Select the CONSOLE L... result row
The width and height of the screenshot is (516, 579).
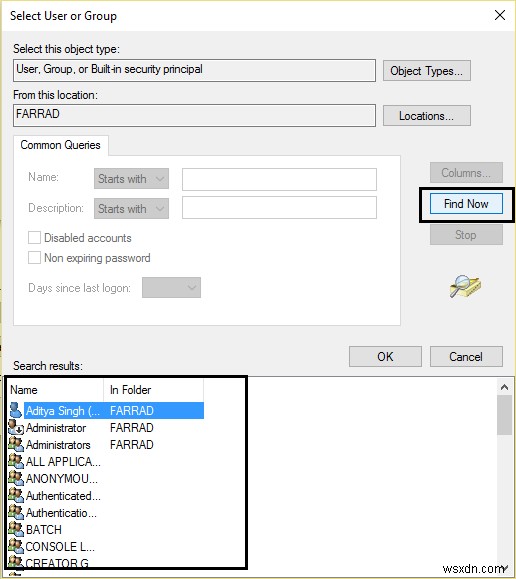coord(106,547)
